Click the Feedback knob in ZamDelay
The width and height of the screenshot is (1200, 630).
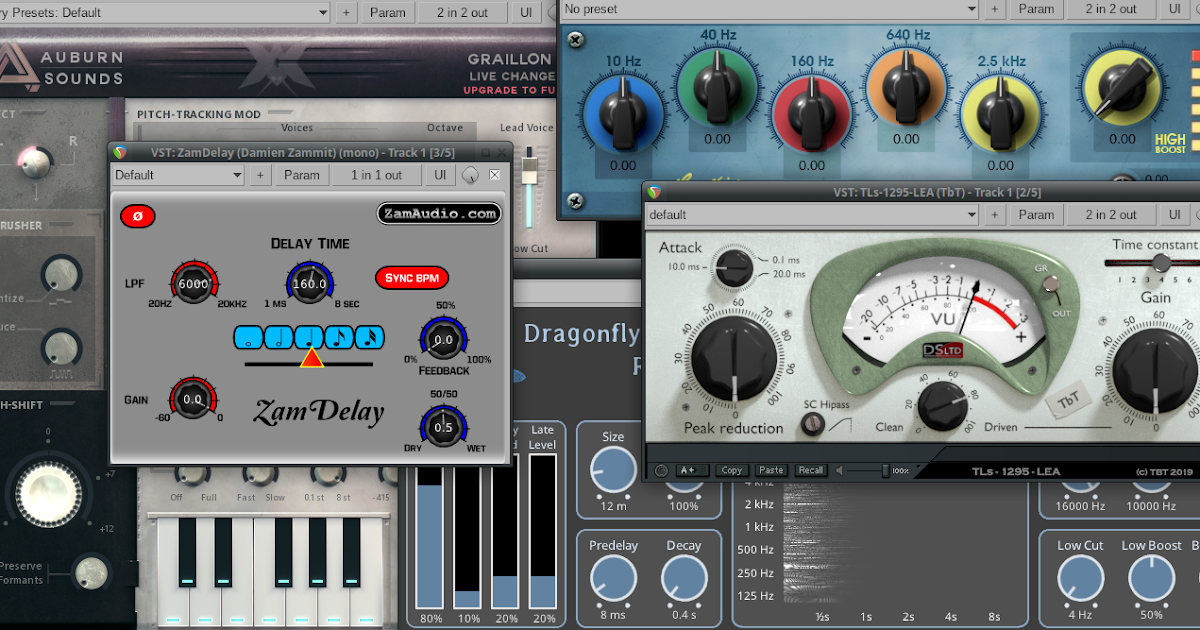[x=443, y=340]
